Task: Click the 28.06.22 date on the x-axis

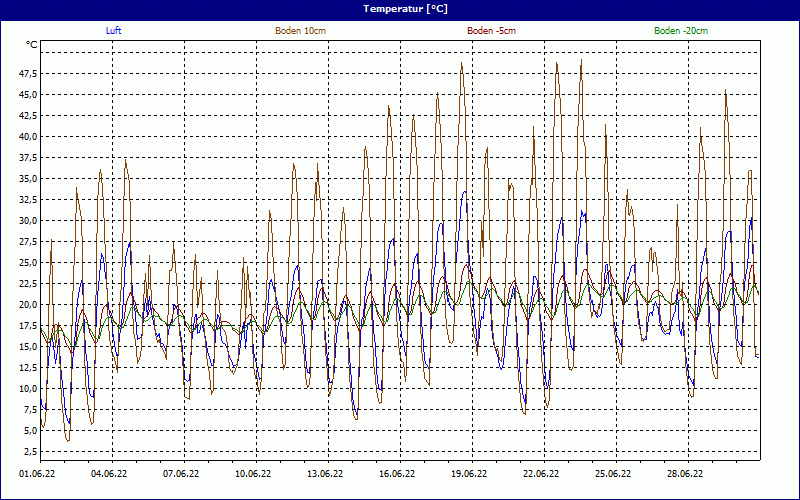Action: pyautogui.click(x=685, y=474)
